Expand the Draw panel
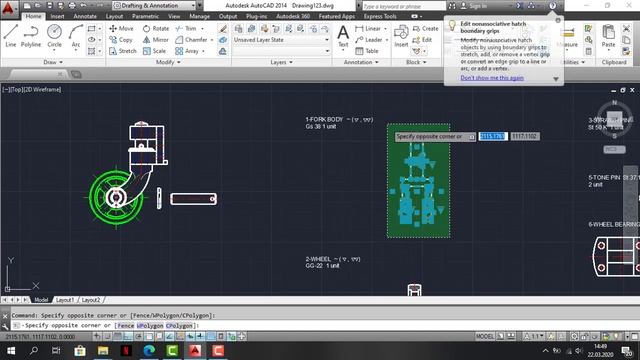 [53, 62]
